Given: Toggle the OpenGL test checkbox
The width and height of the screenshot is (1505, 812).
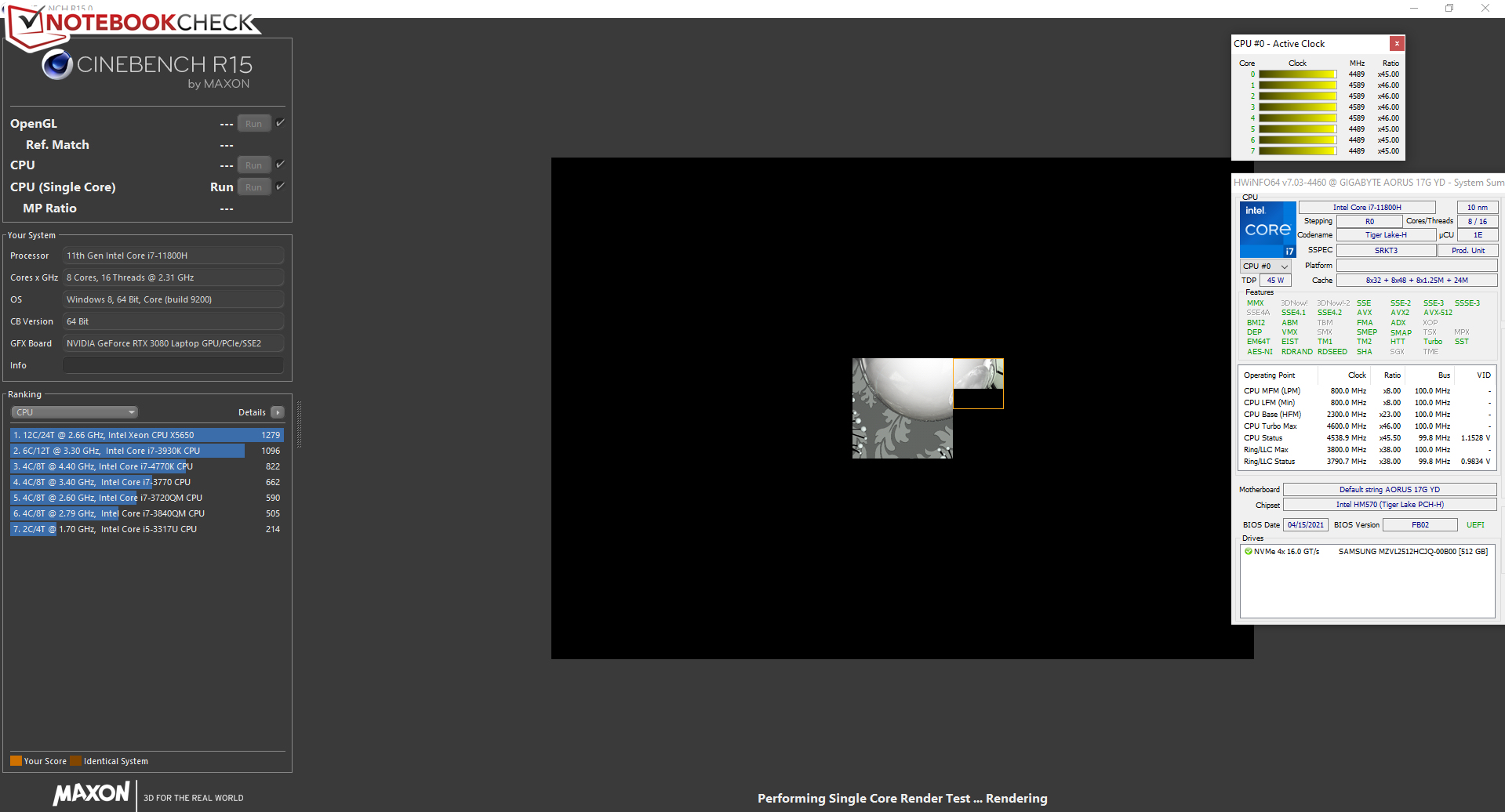Looking at the screenshot, I should [280, 123].
